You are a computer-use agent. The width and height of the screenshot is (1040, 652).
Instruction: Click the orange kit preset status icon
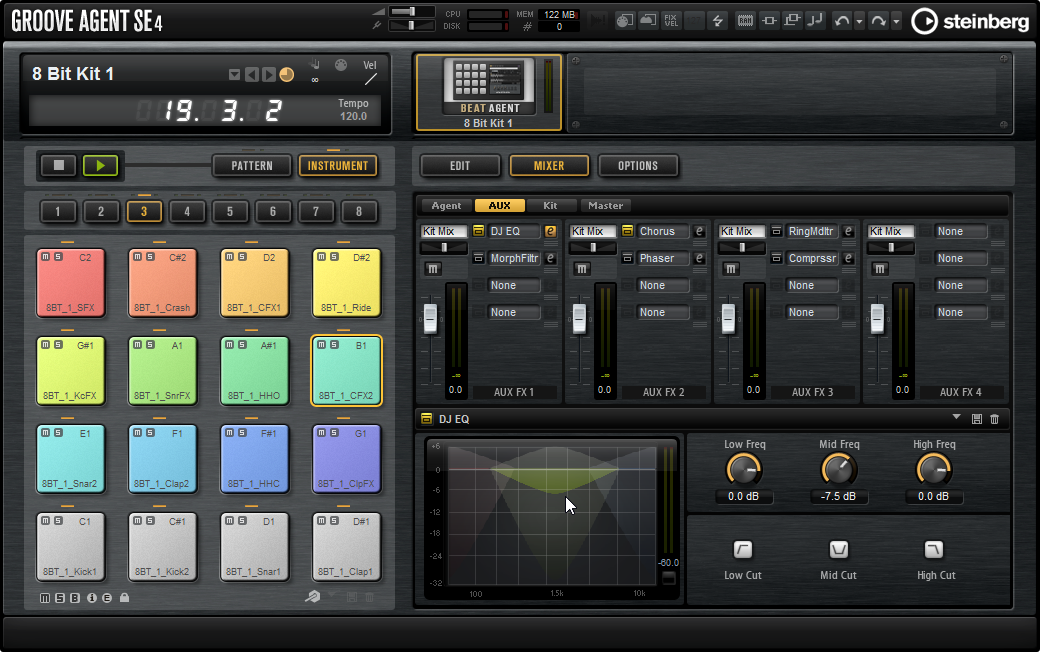[x=287, y=74]
